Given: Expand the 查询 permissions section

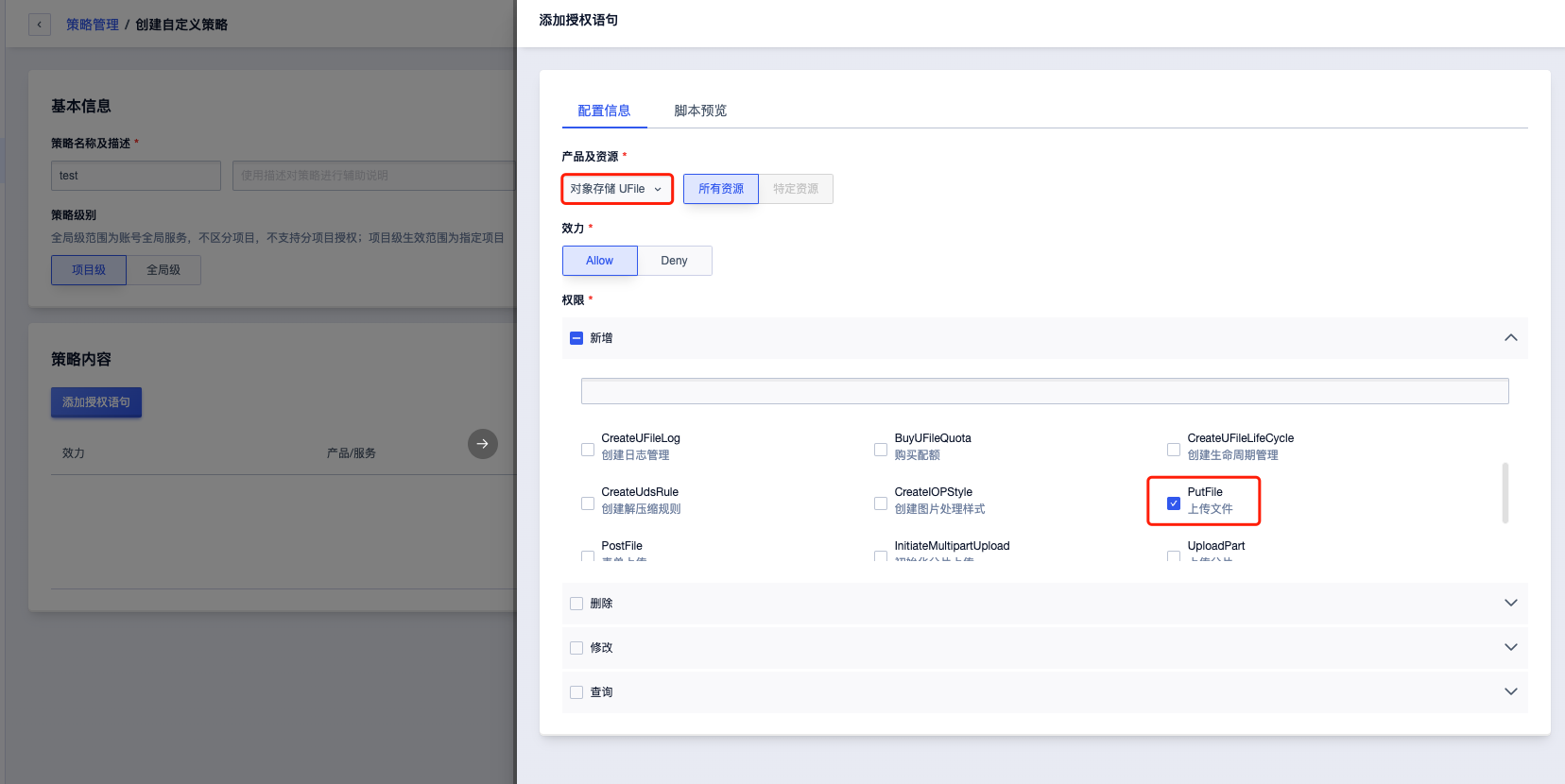Looking at the screenshot, I should click(x=1510, y=692).
